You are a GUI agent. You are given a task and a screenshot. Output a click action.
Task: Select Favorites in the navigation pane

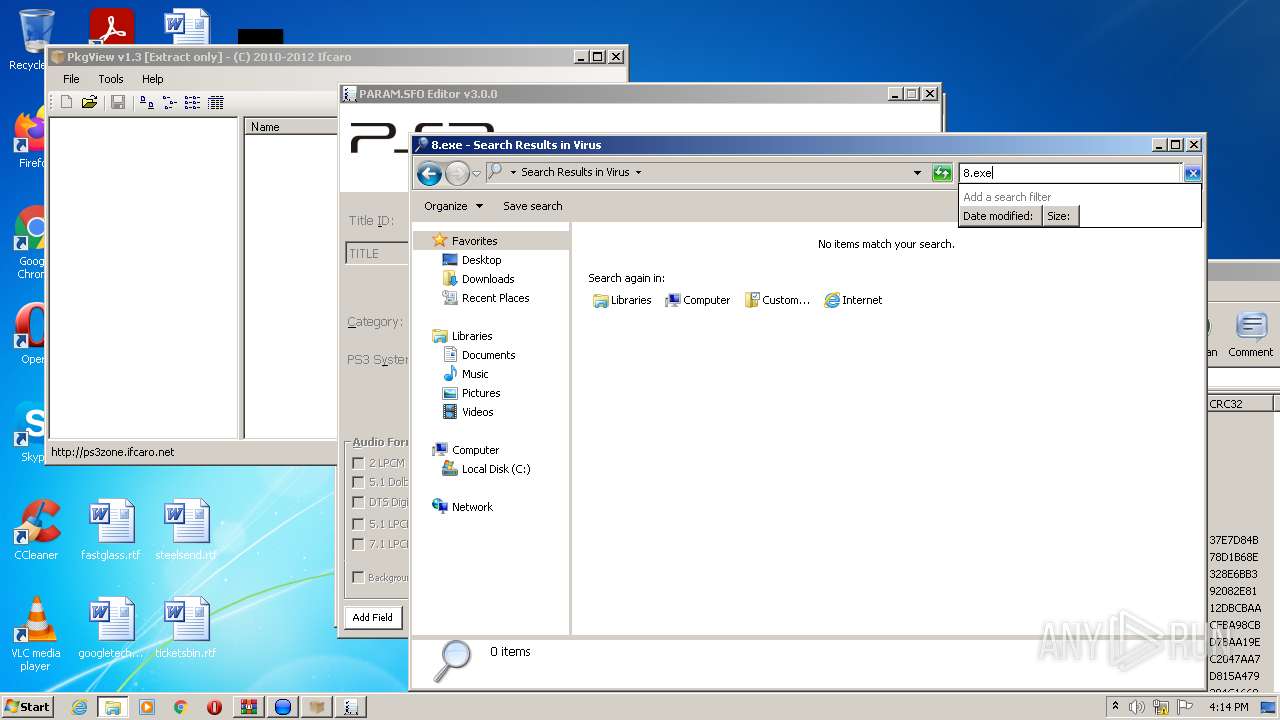point(474,241)
